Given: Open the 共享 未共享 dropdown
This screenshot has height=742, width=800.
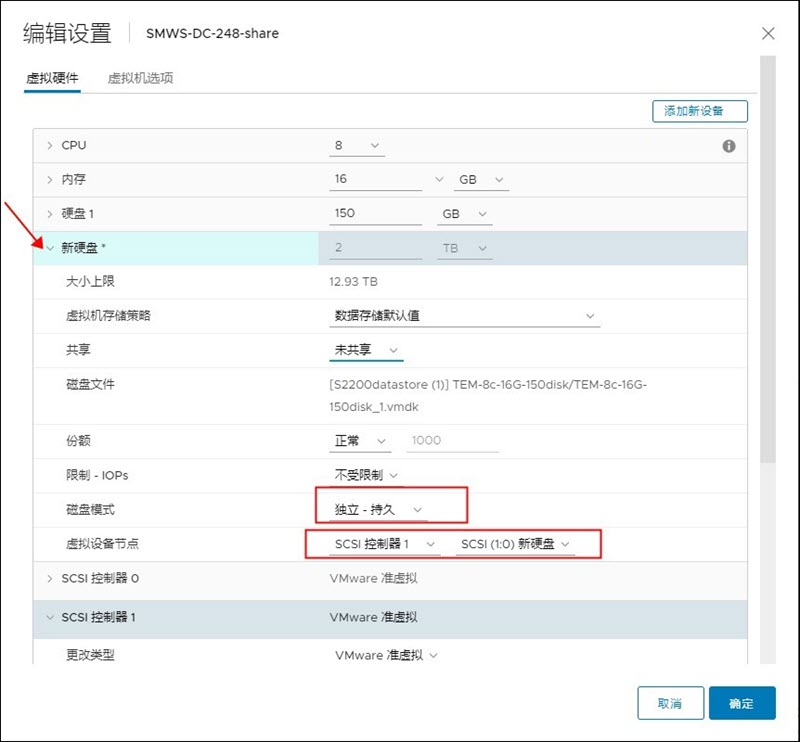Looking at the screenshot, I should click(x=367, y=350).
